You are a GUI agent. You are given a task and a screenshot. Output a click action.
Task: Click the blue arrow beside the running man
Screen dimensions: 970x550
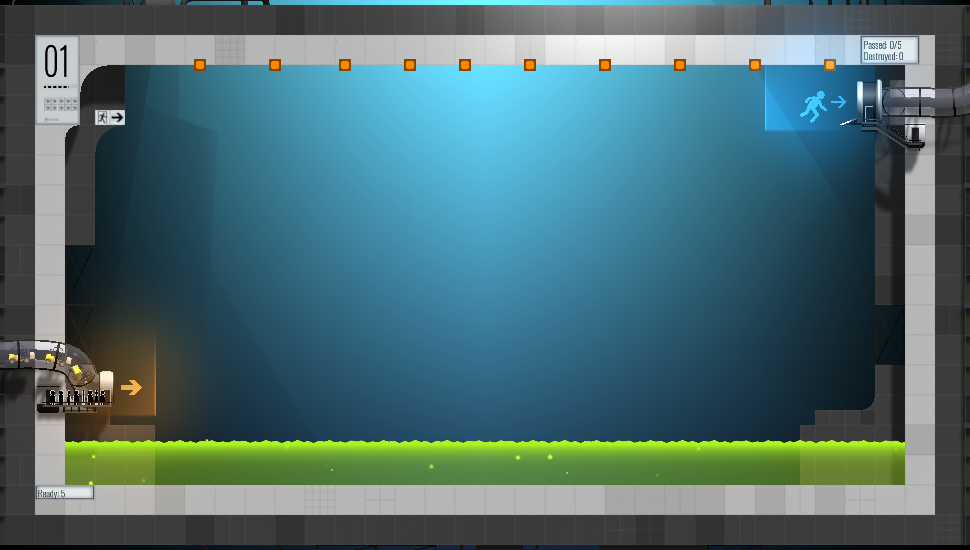(x=838, y=101)
